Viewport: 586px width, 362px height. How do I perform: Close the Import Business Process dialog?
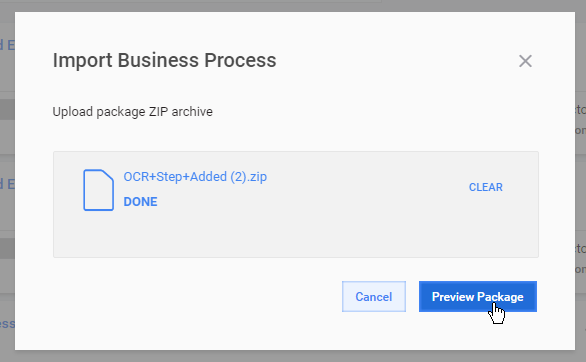(525, 61)
